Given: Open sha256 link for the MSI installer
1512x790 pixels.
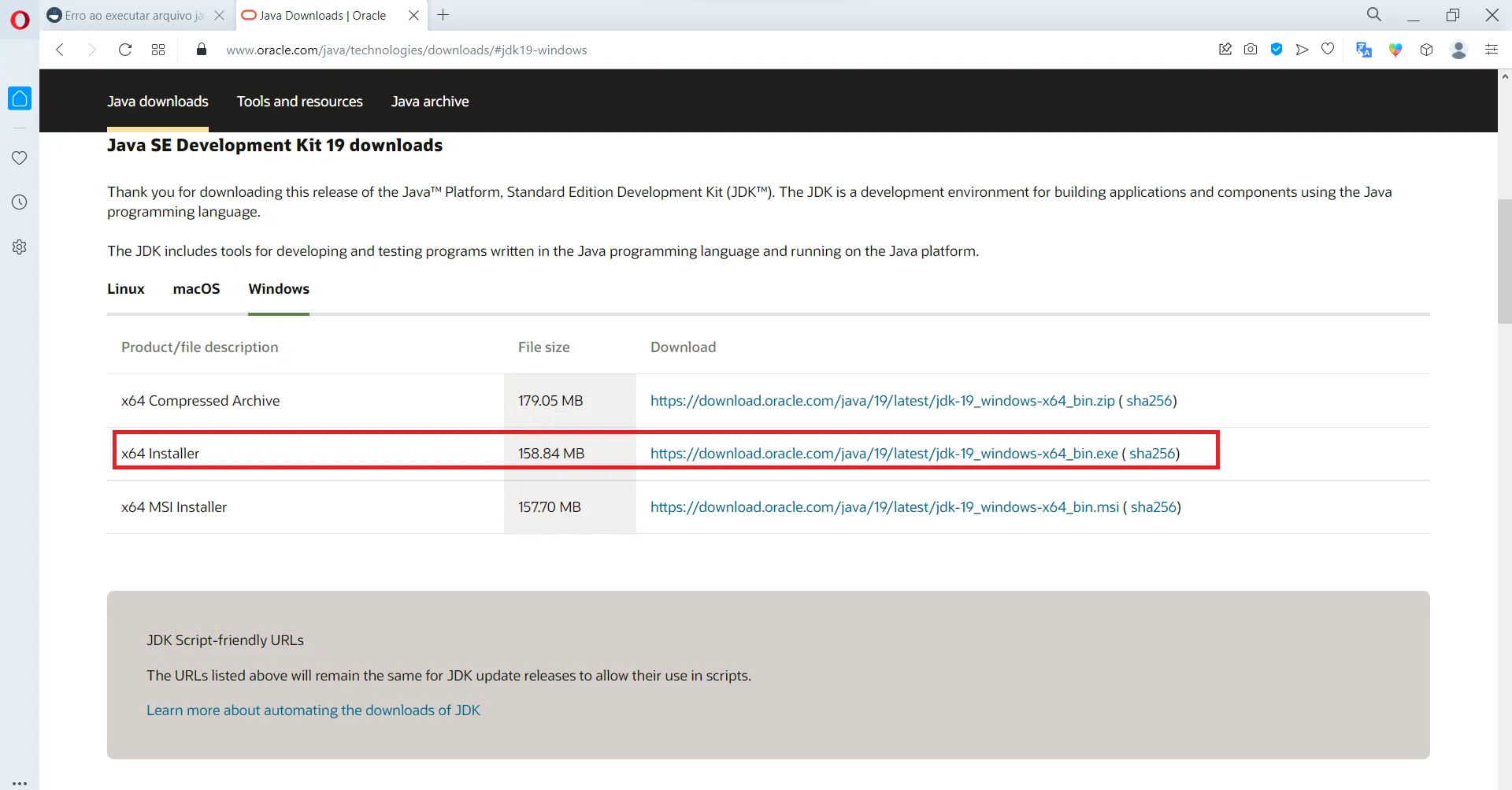Looking at the screenshot, I should coord(1154,507).
